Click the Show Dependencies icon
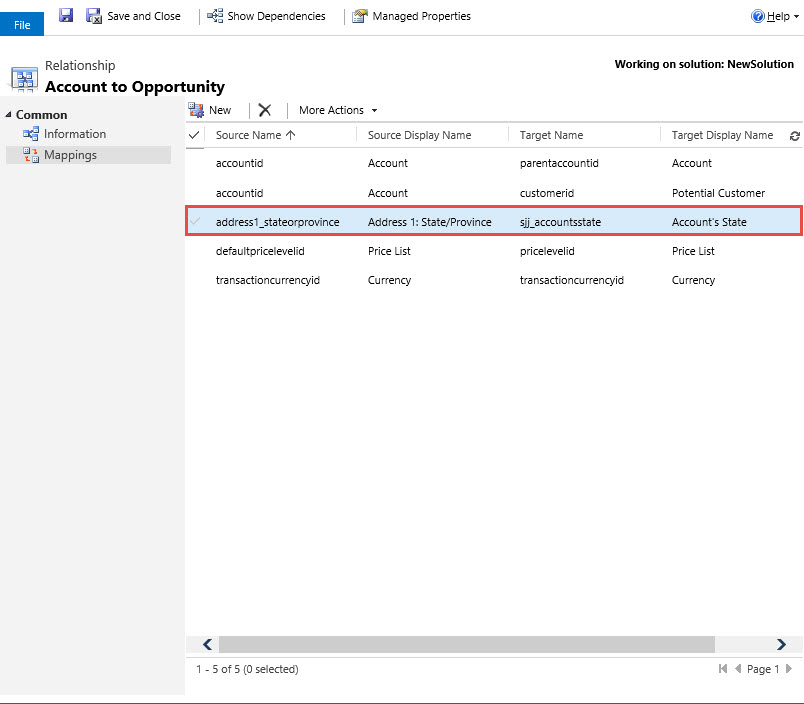Image resolution: width=804 pixels, height=704 pixels. [215, 16]
